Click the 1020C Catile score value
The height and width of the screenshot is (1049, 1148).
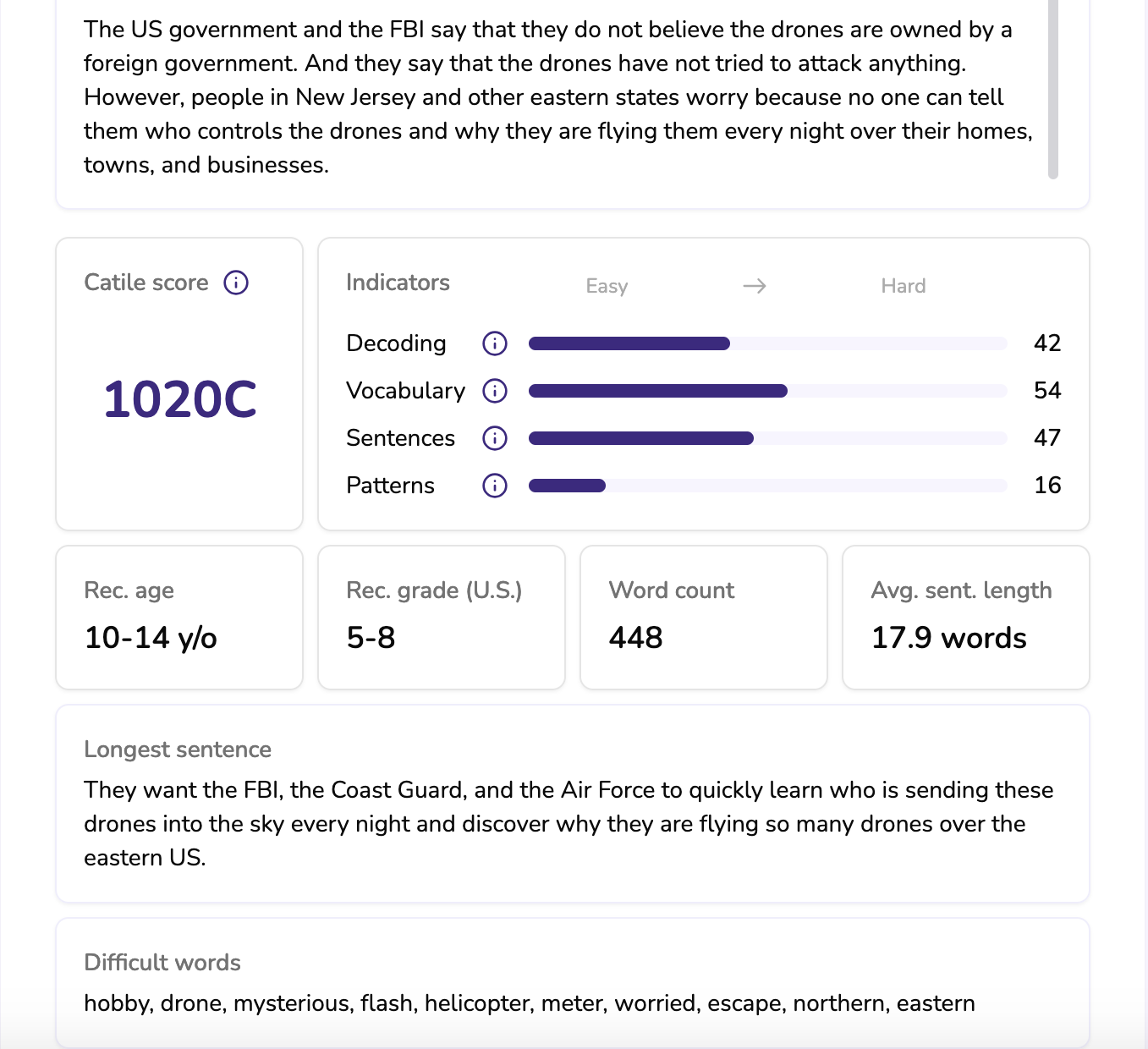179,399
